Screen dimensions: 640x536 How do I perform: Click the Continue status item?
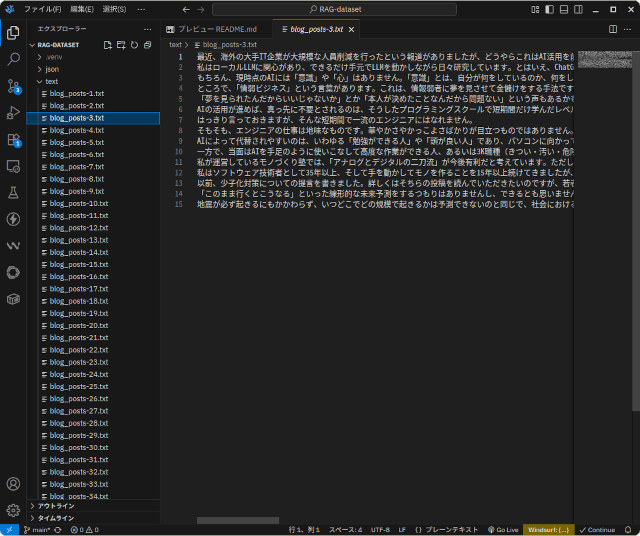click(597, 530)
